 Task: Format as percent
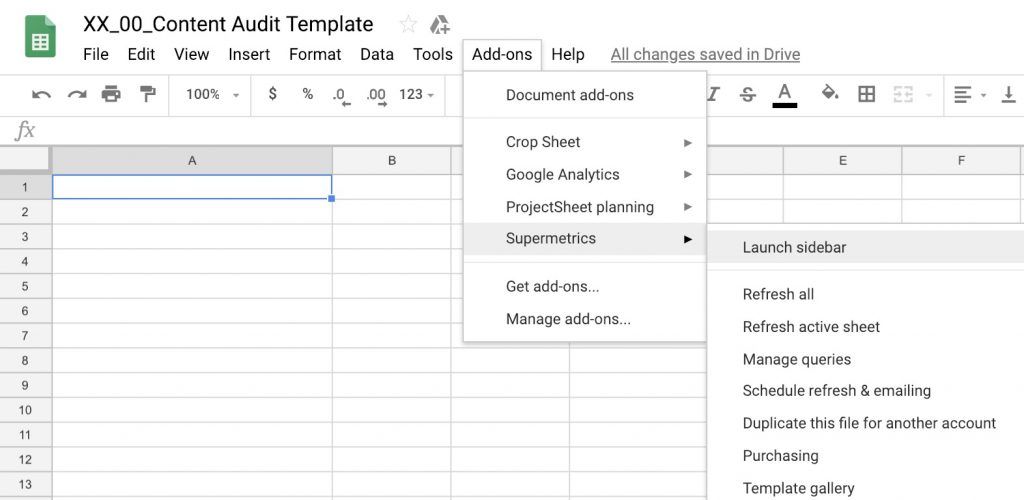click(x=308, y=94)
